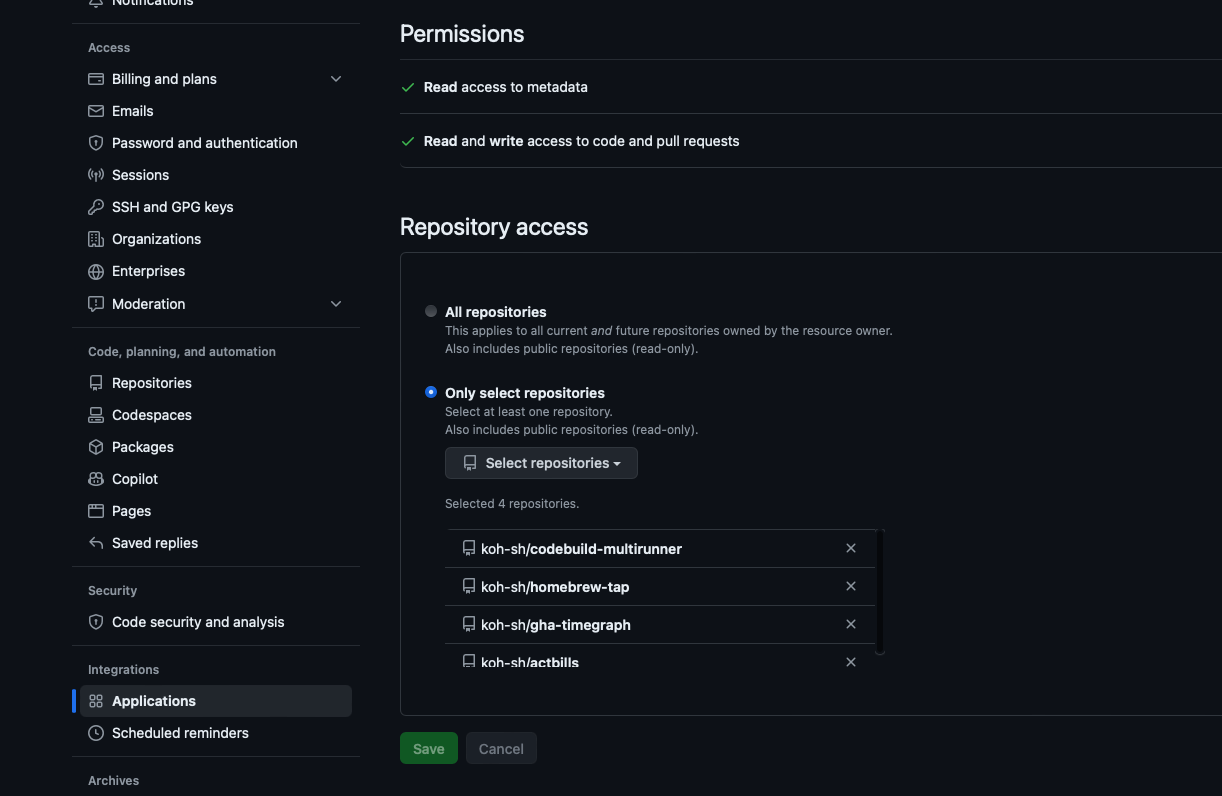Click the package cube icon beside Packages

pos(96,447)
